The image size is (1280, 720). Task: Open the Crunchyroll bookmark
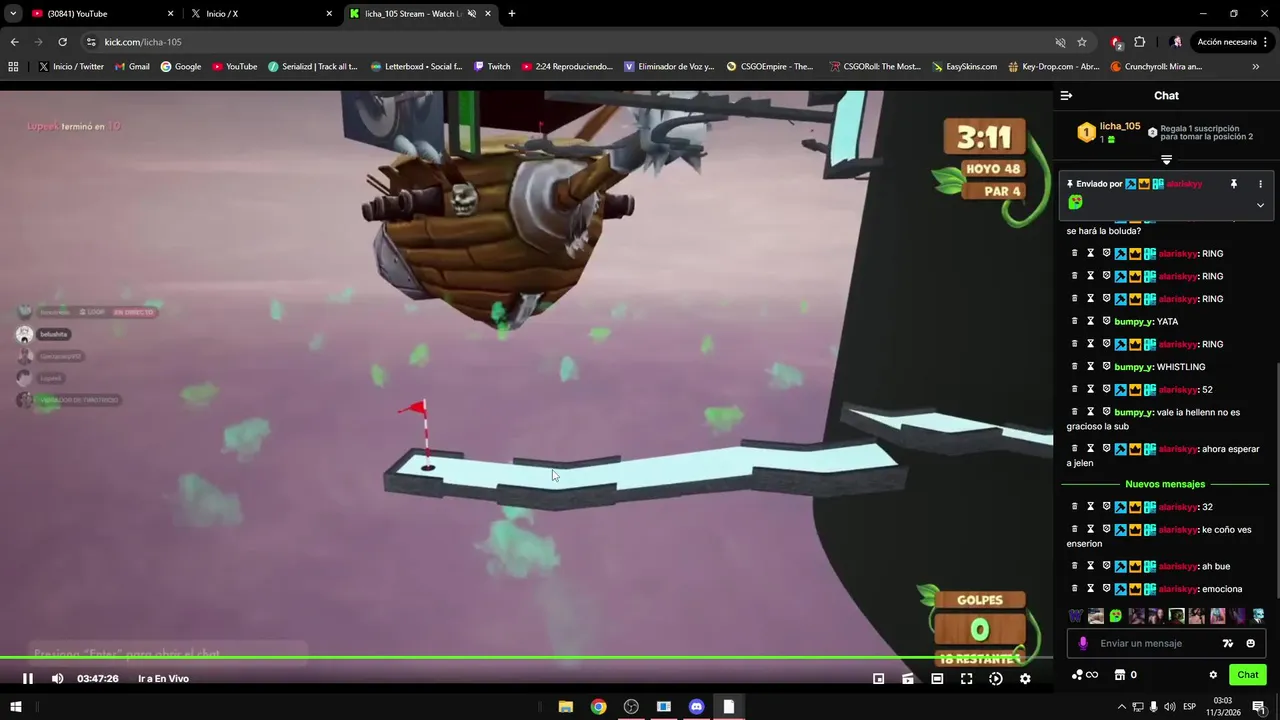(1155, 67)
